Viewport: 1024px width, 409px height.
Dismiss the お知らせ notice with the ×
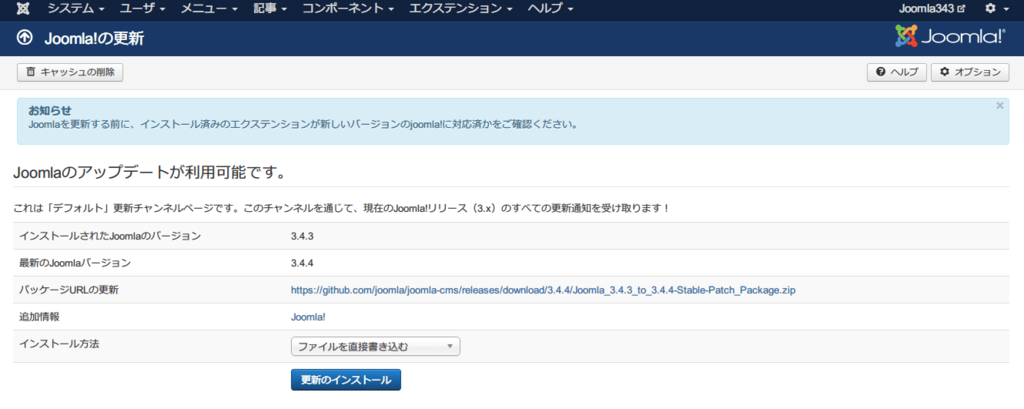1000,106
